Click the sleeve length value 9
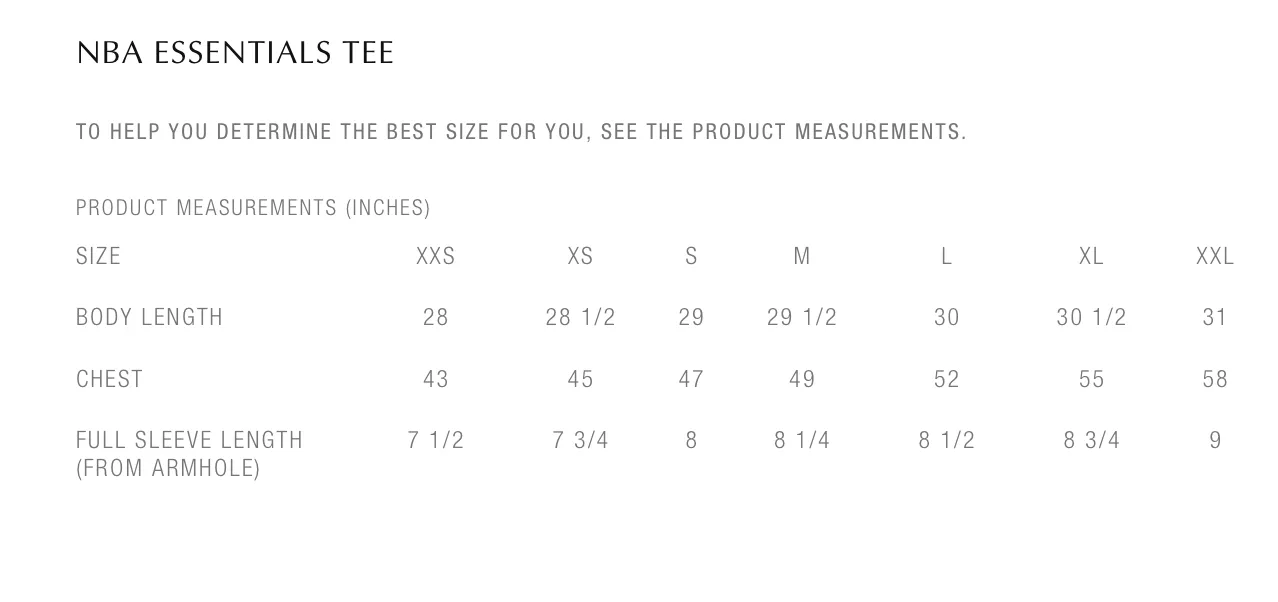The image size is (1278, 602). [x=1215, y=441]
